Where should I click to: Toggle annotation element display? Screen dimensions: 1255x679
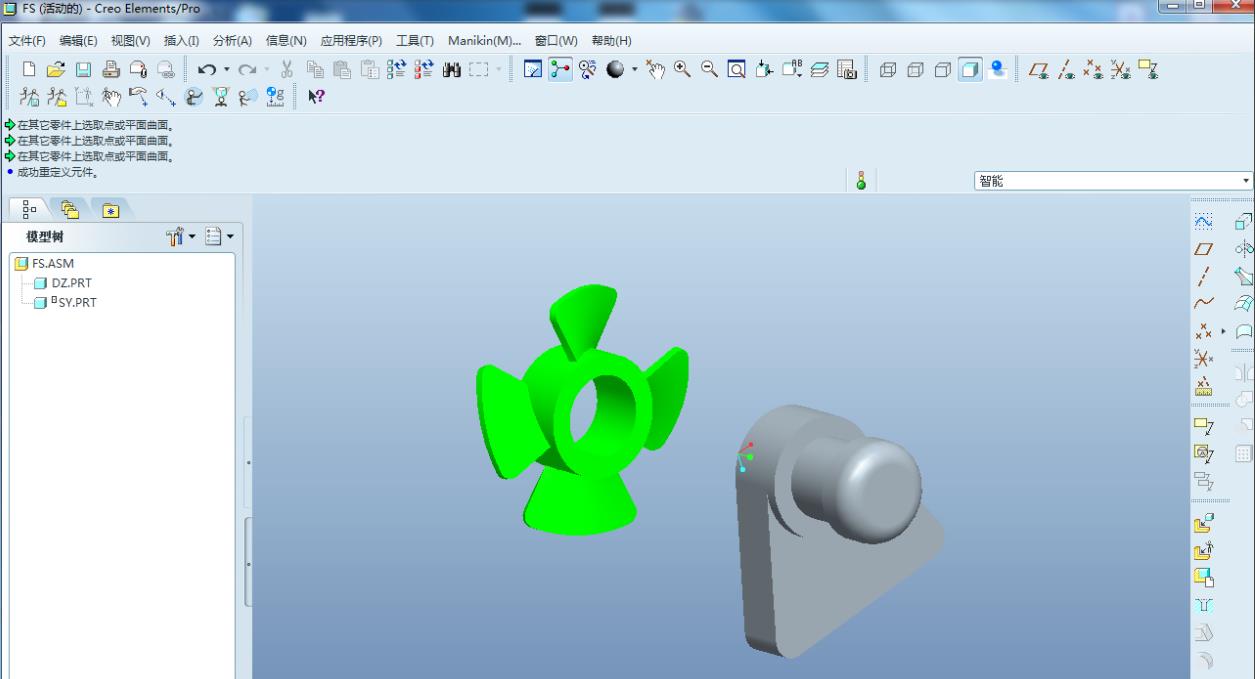pos(1148,70)
